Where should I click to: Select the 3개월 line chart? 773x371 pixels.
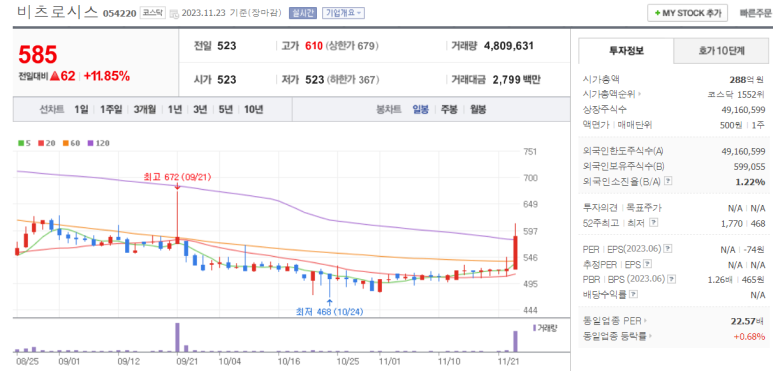click(x=145, y=109)
